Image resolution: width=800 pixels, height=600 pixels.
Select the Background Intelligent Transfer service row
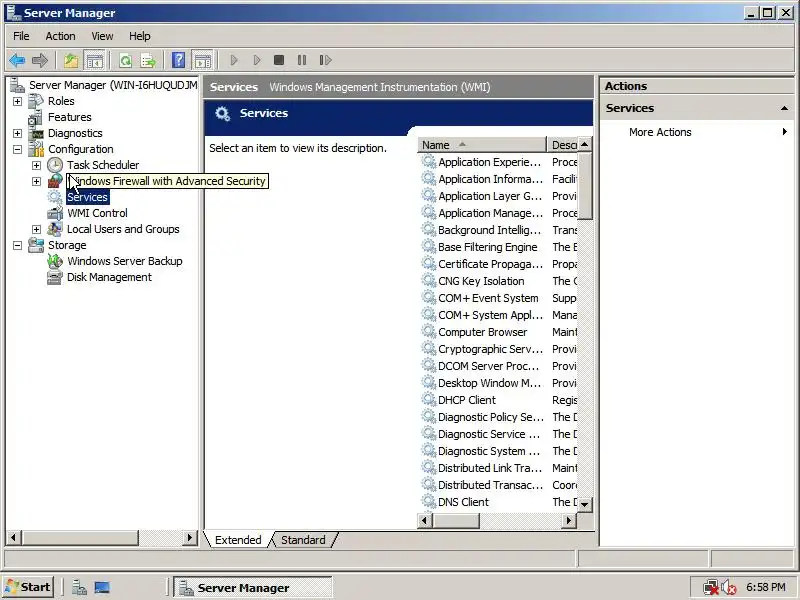click(489, 230)
